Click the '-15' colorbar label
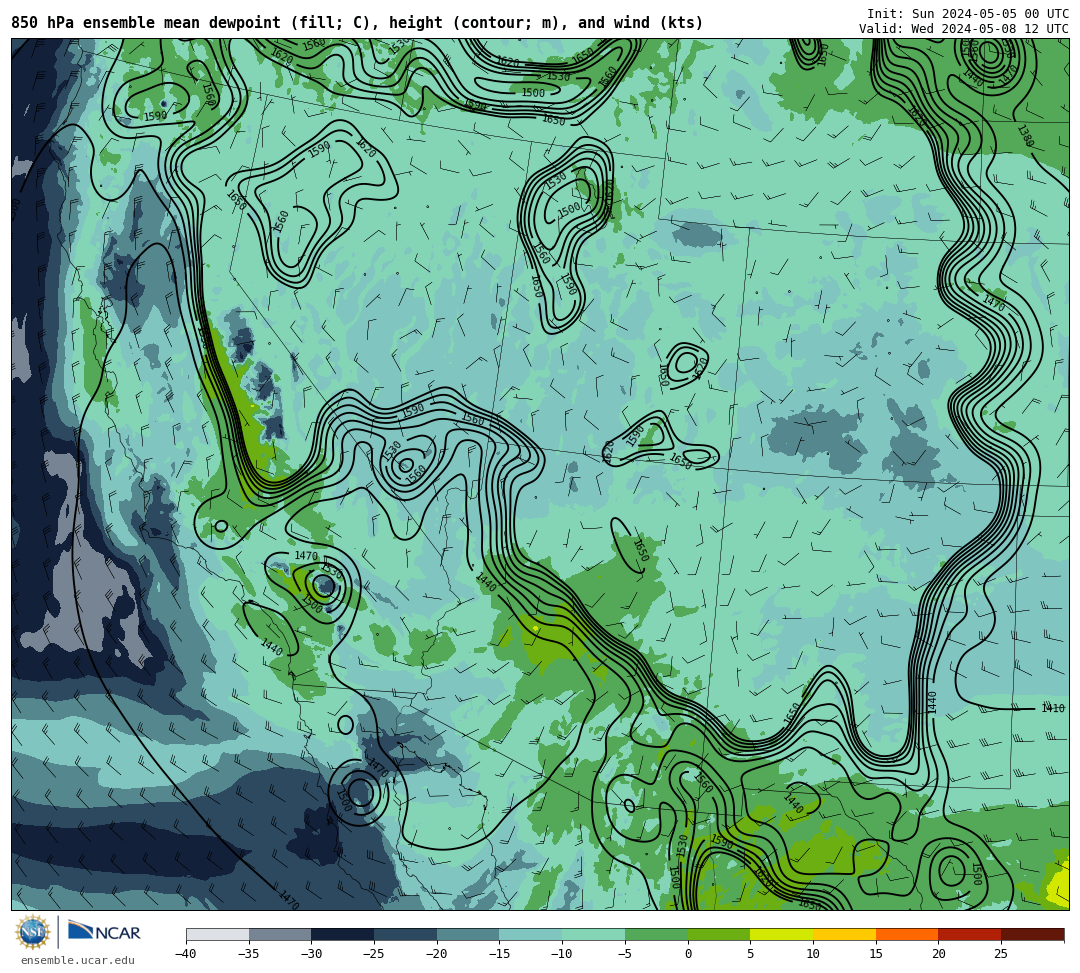 point(499,954)
